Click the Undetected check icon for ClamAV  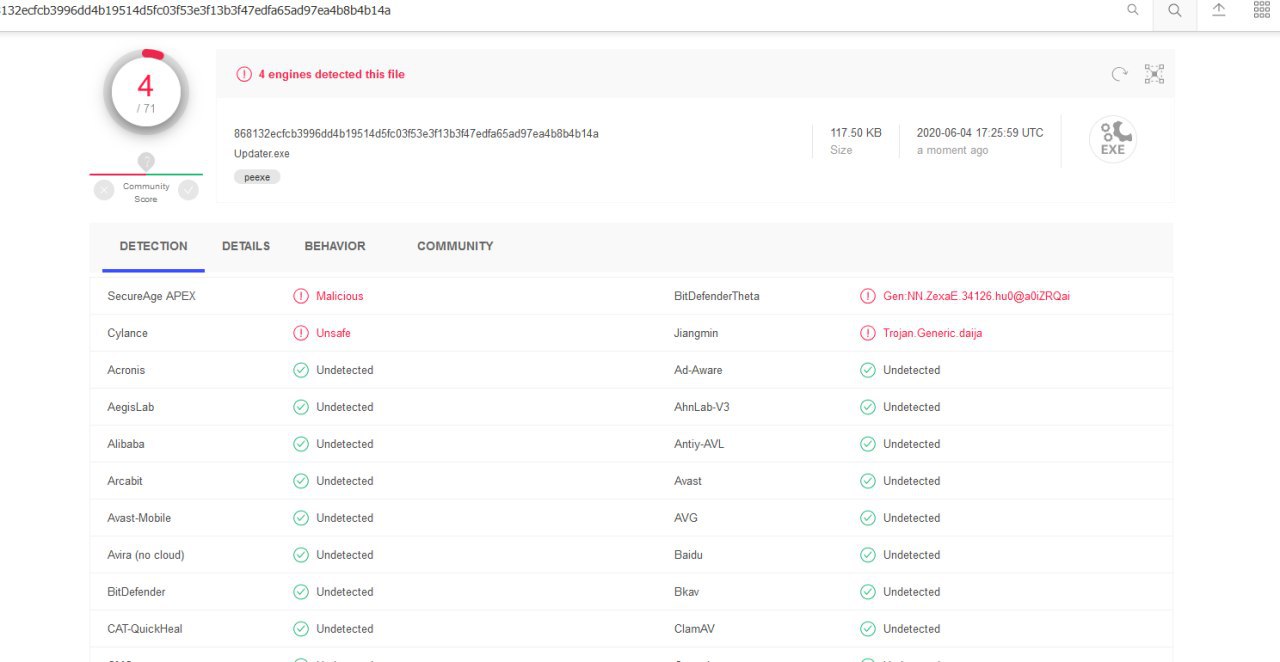coord(868,629)
